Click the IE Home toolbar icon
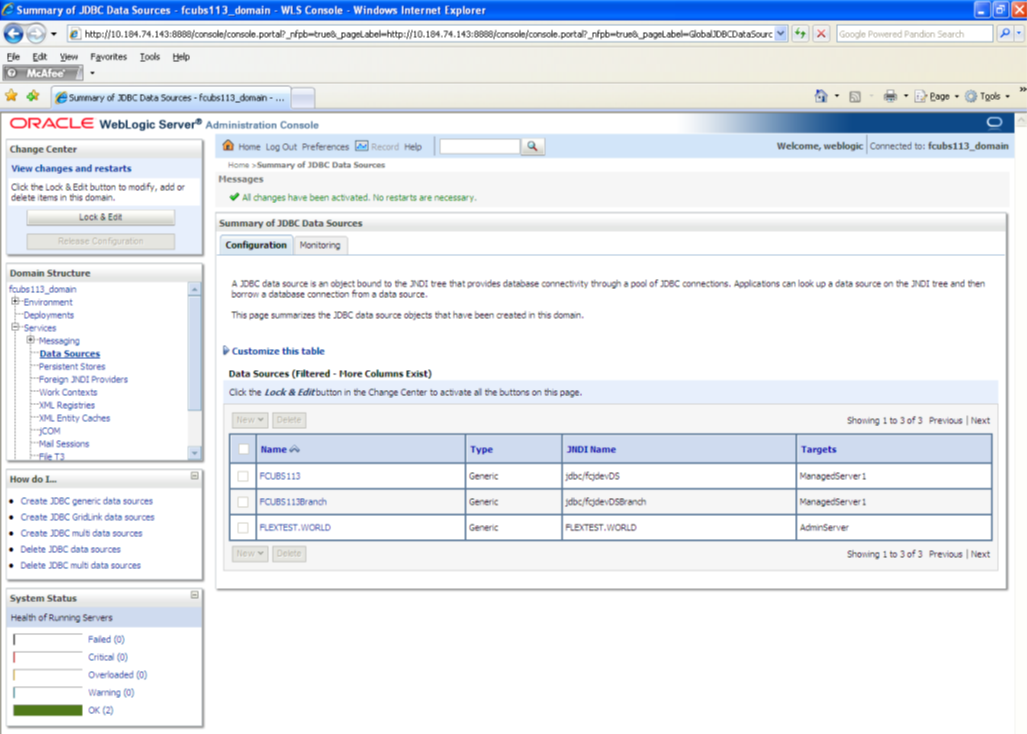This screenshot has height=734, width=1027. click(x=821, y=96)
